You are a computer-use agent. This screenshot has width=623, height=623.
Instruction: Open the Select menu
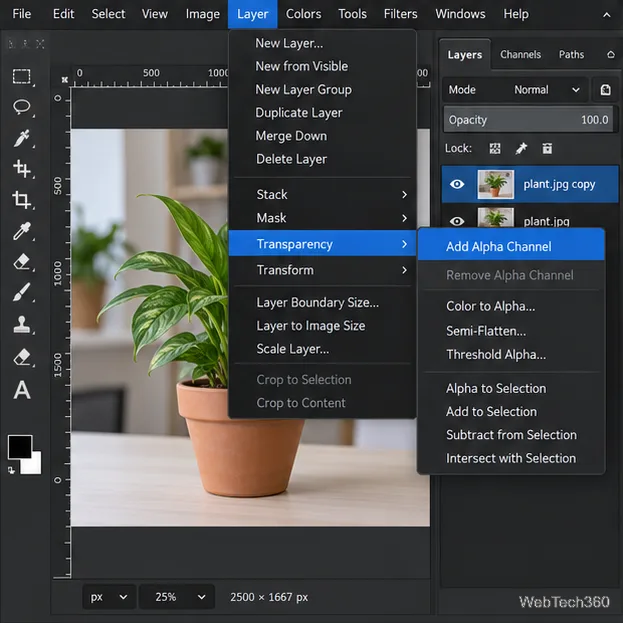(108, 14)
